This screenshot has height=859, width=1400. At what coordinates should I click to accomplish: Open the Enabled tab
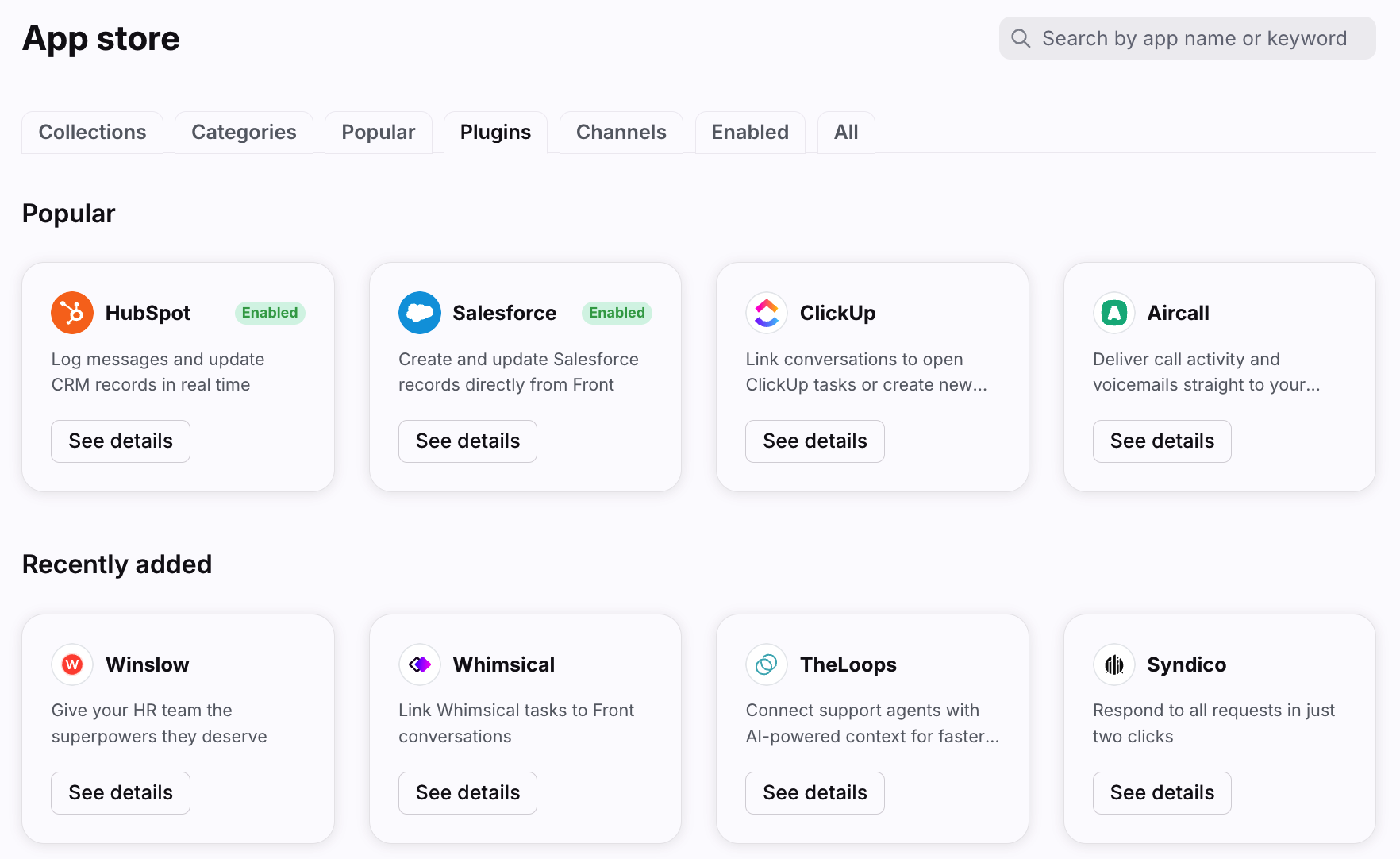[750, 132]
